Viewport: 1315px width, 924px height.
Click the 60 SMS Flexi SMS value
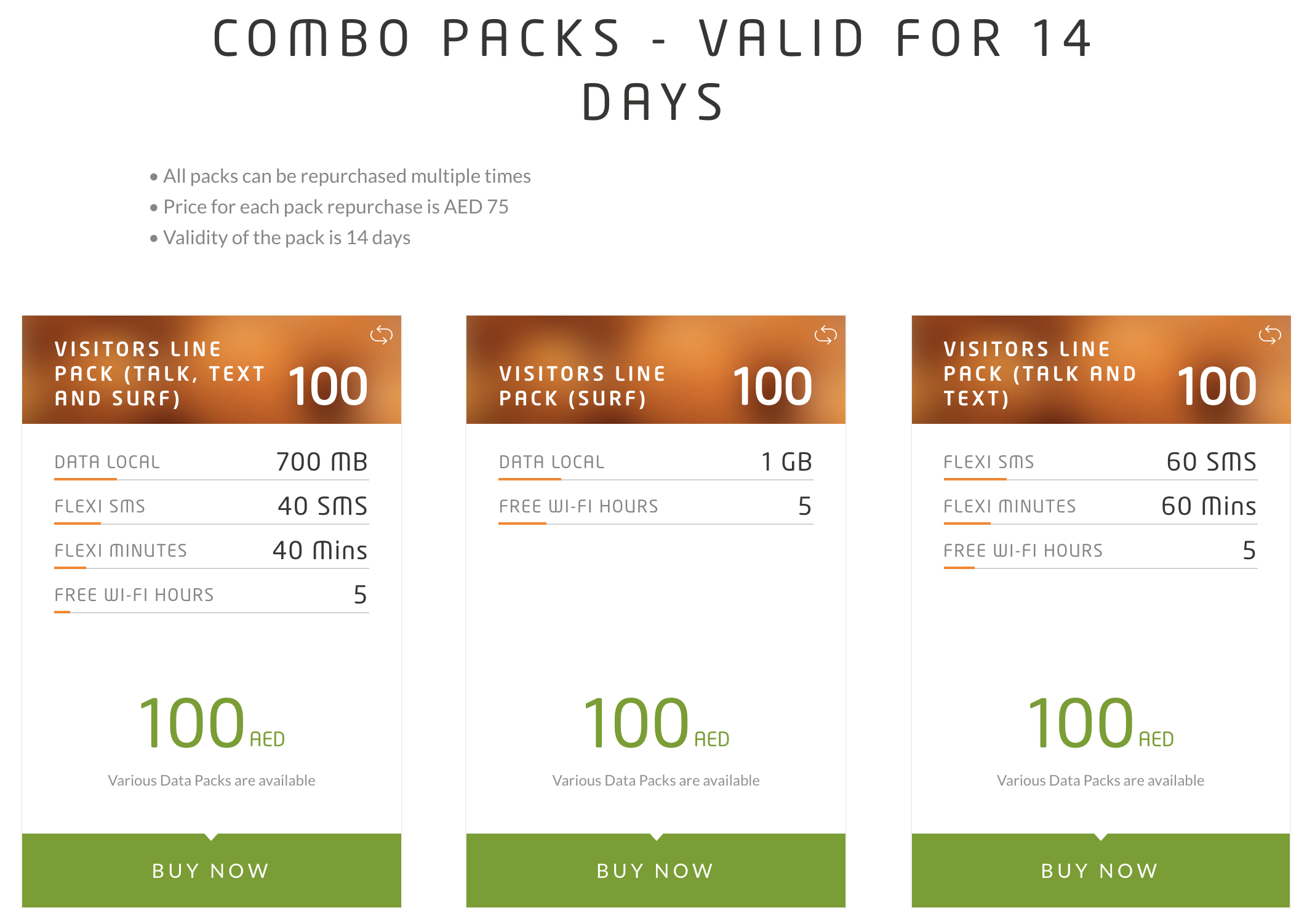1211,462
